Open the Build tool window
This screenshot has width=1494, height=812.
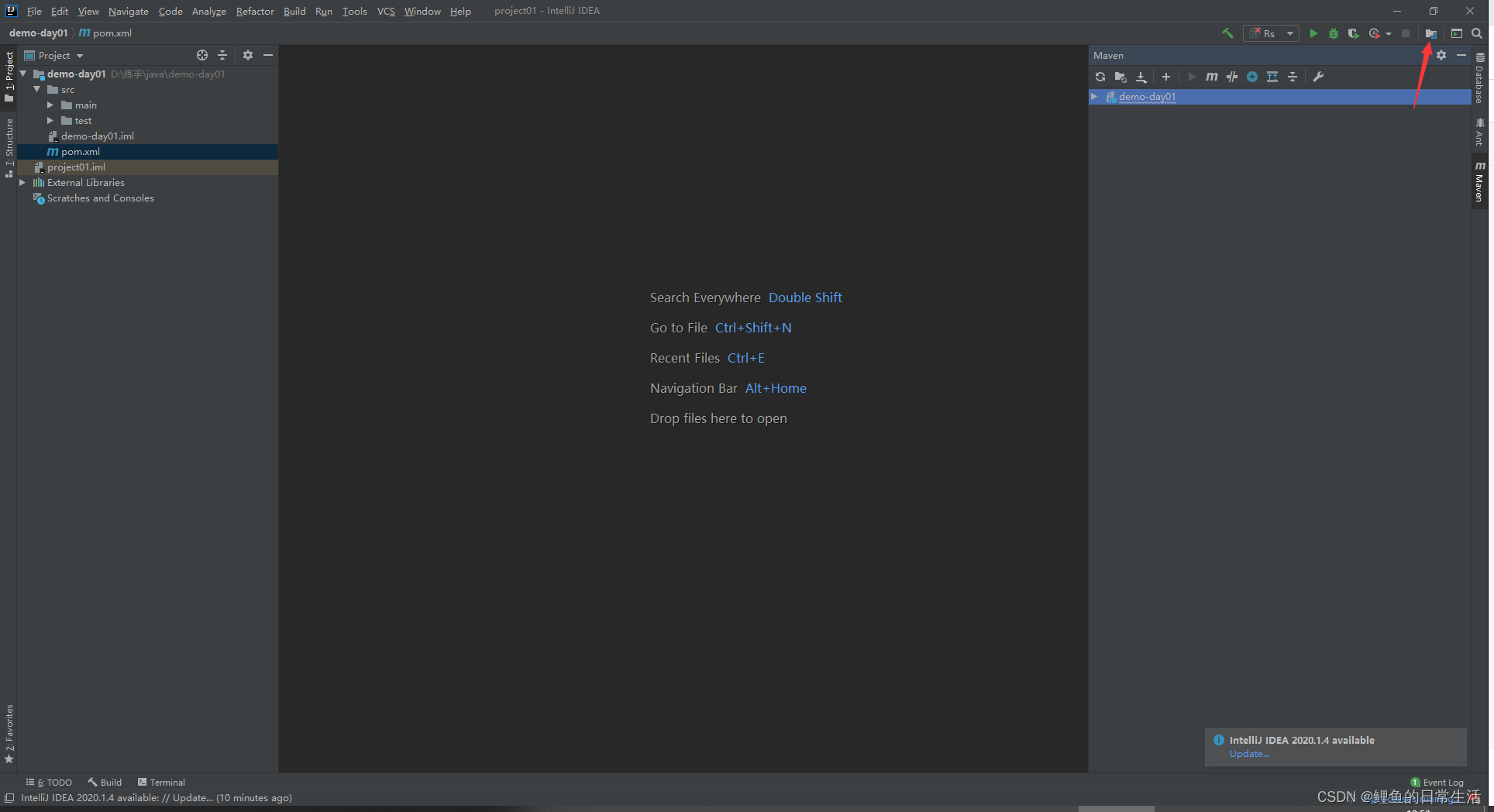[x=105, y=783]
